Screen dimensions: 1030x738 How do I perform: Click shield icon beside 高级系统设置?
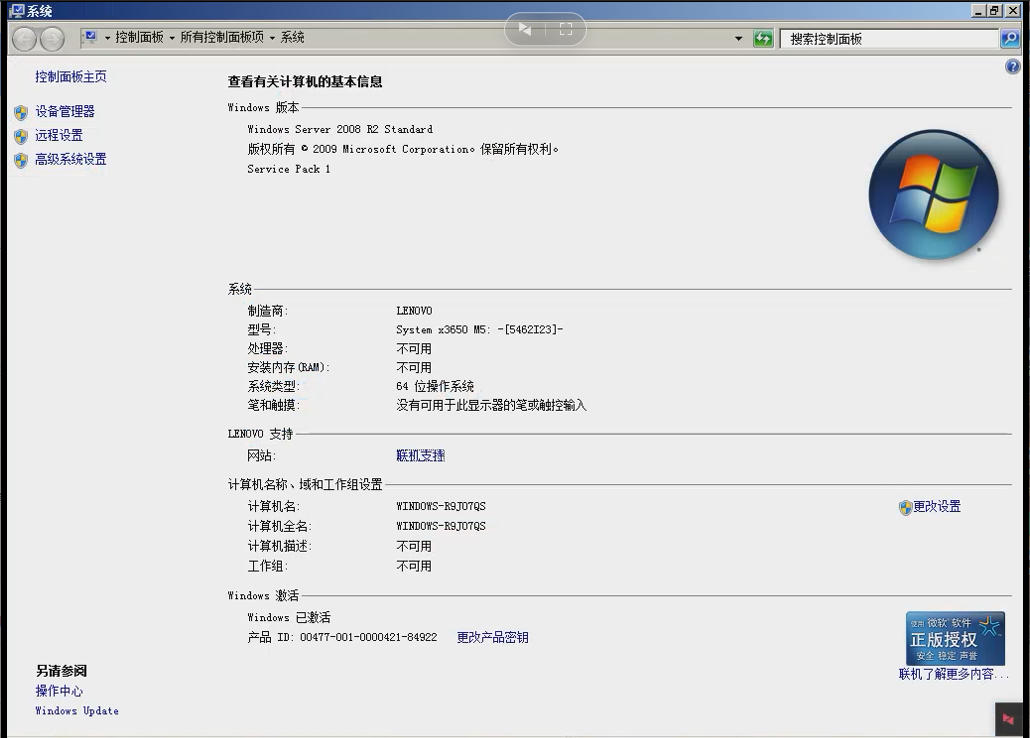[21, 160]
